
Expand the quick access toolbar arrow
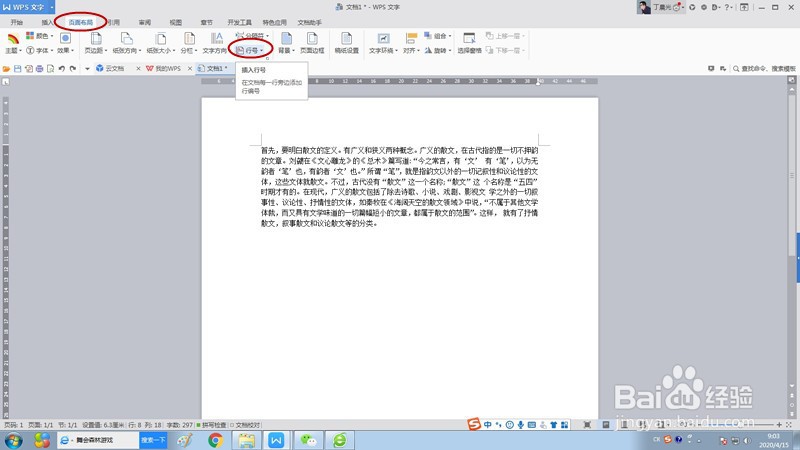pos(87,68)
